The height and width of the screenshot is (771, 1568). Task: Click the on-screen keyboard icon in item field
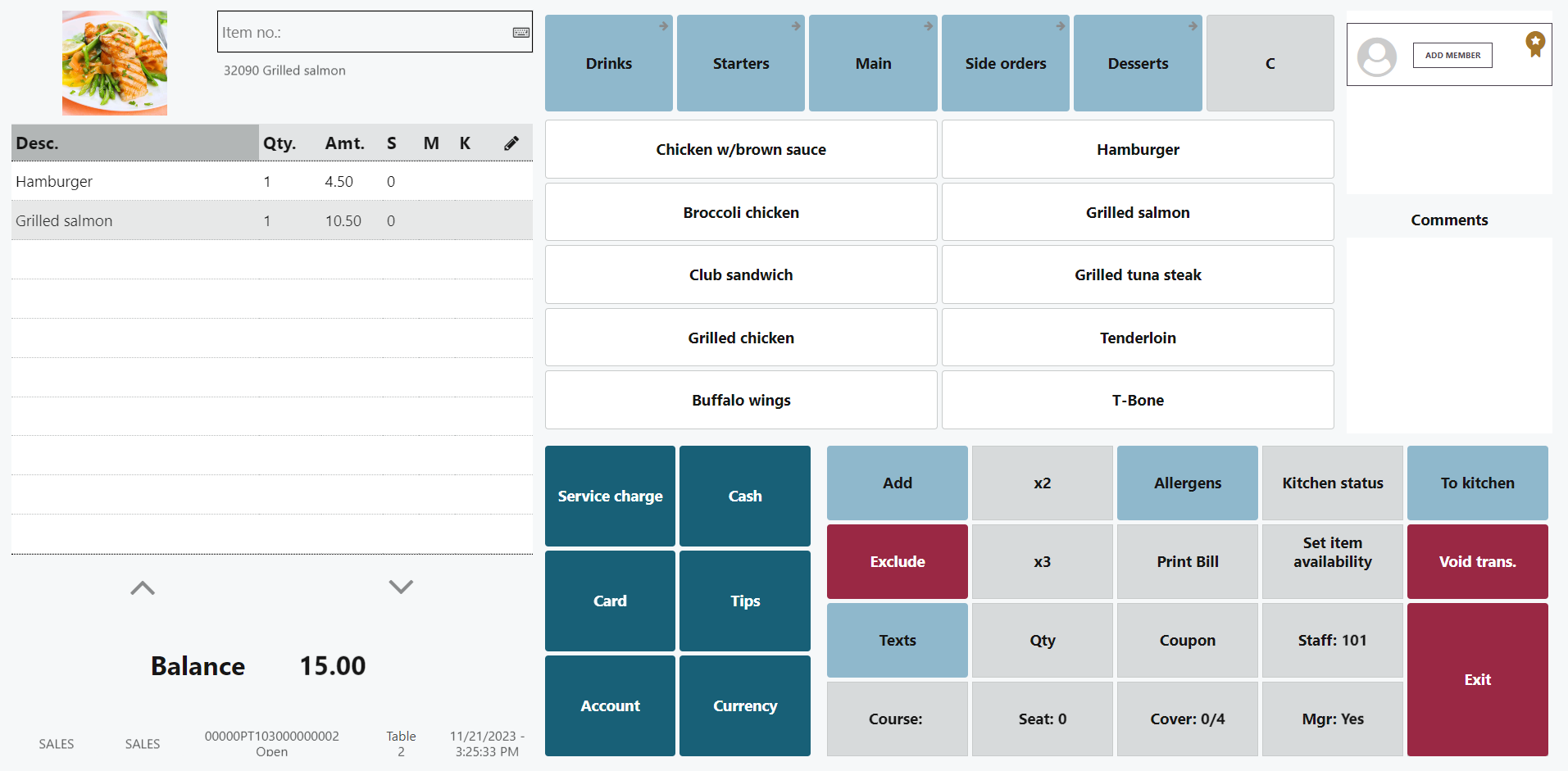tap(521, 33)
